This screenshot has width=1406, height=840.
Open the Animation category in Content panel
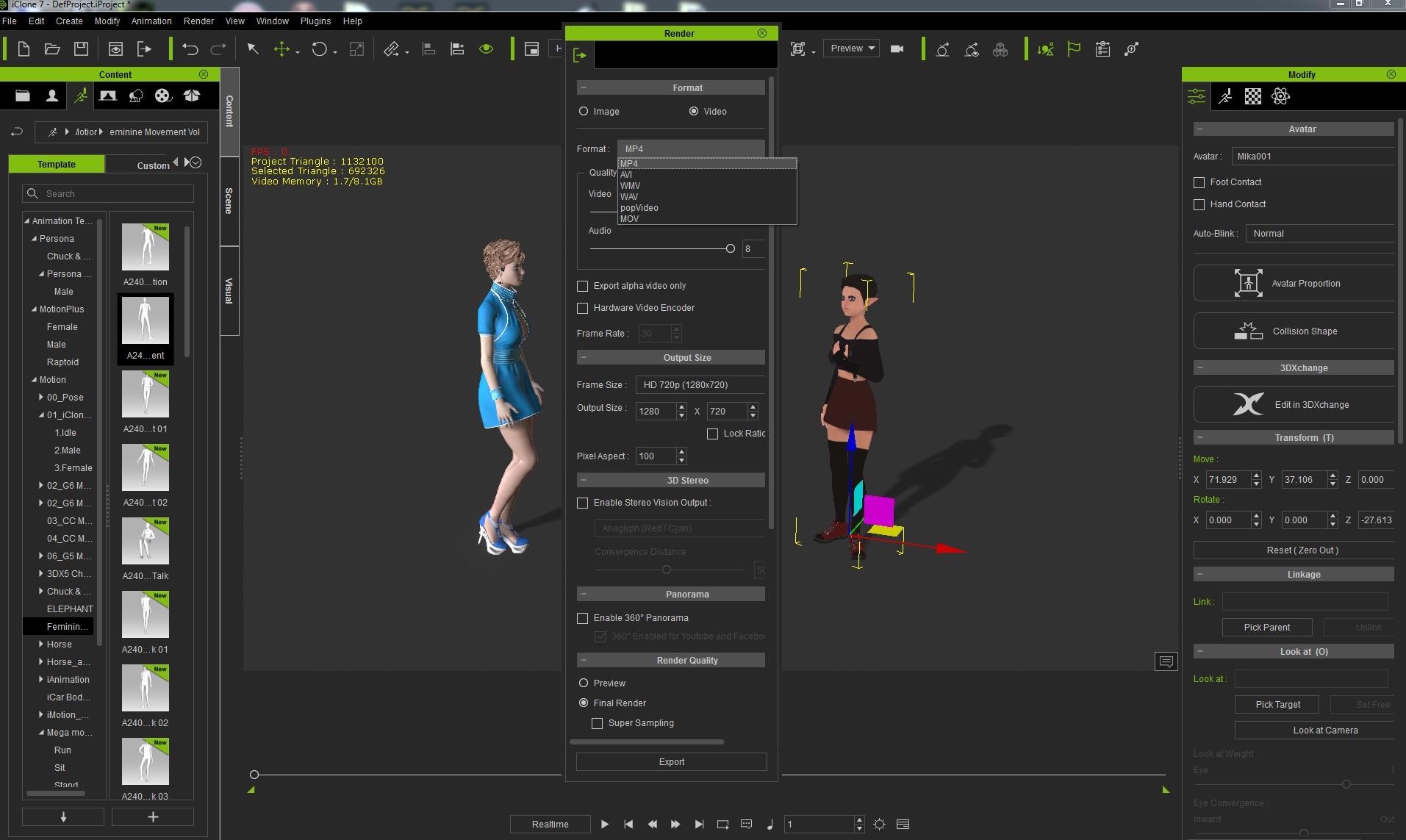[x=80, y=96]
